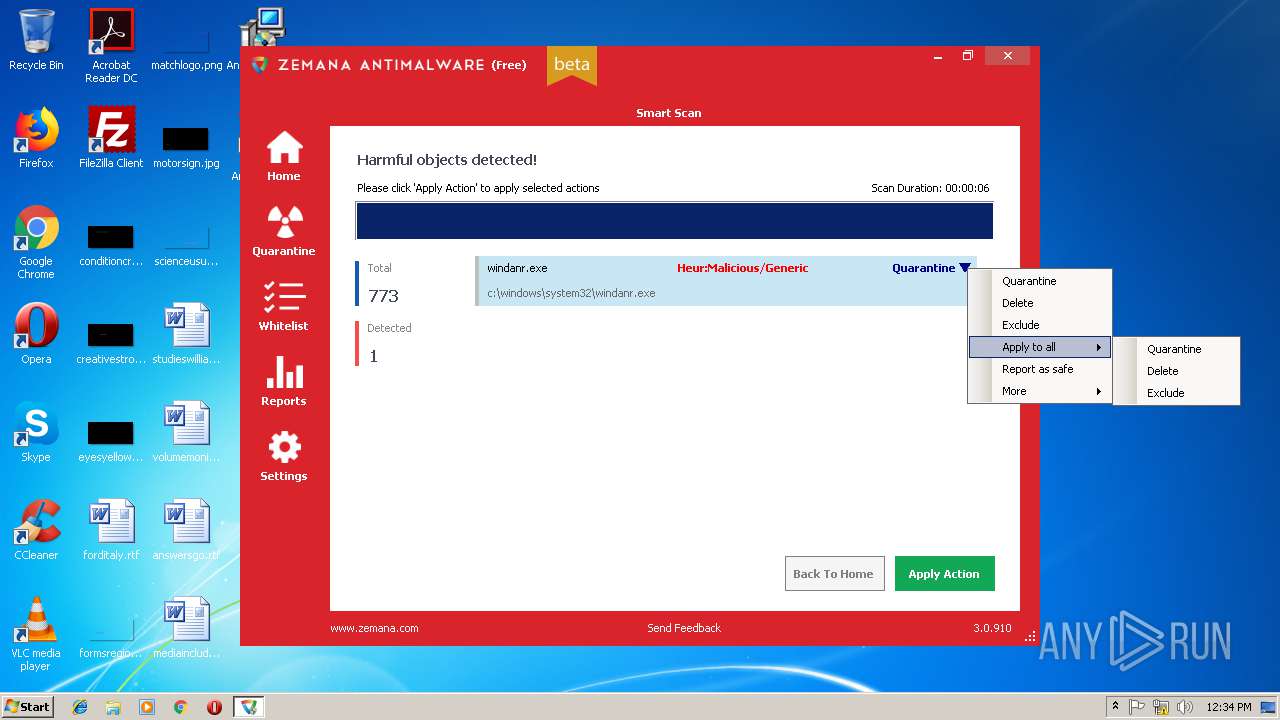Open media player taskbar icon

click(147, 707)
